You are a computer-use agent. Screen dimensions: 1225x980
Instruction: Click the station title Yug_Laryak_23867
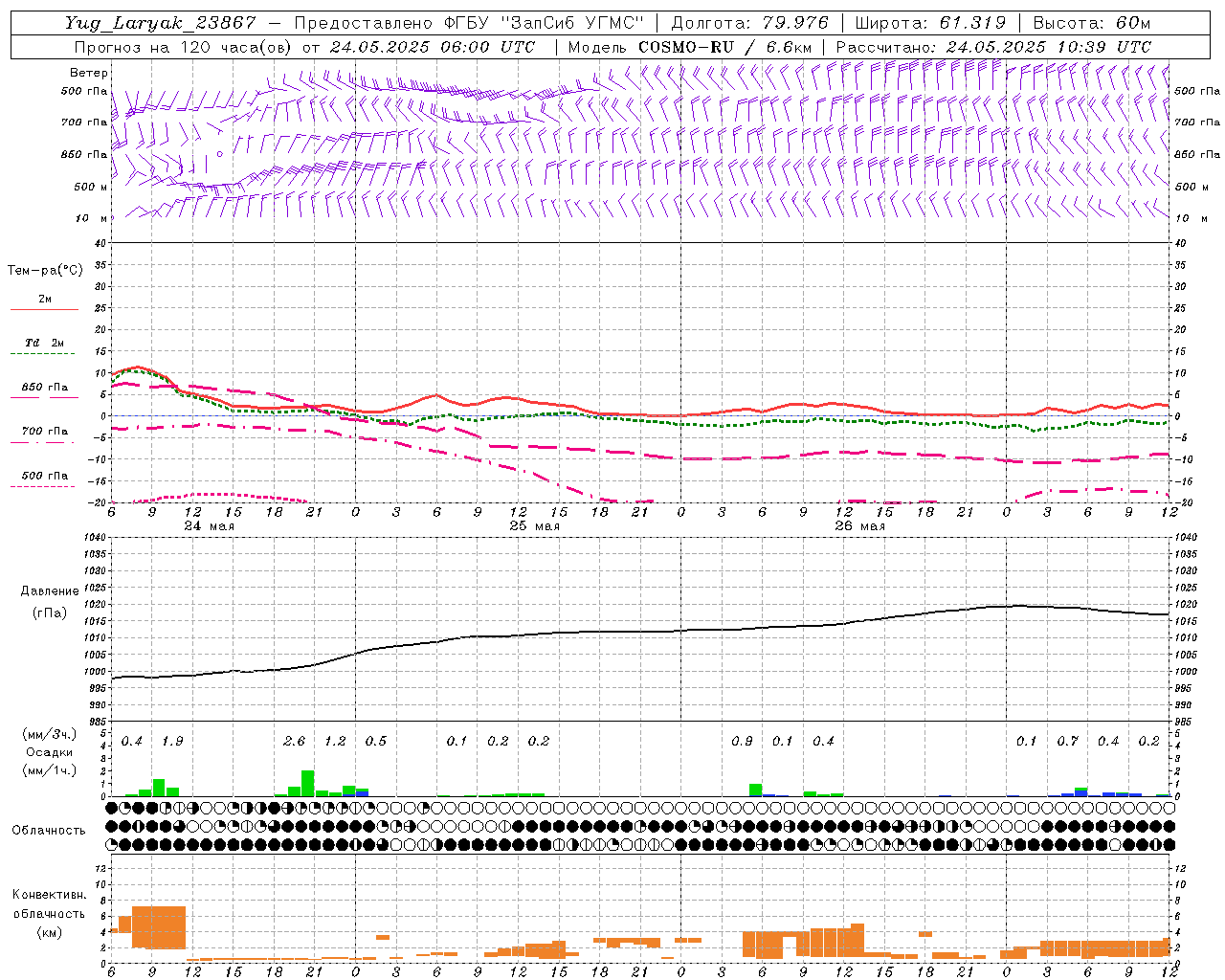[x=161, y=23]
